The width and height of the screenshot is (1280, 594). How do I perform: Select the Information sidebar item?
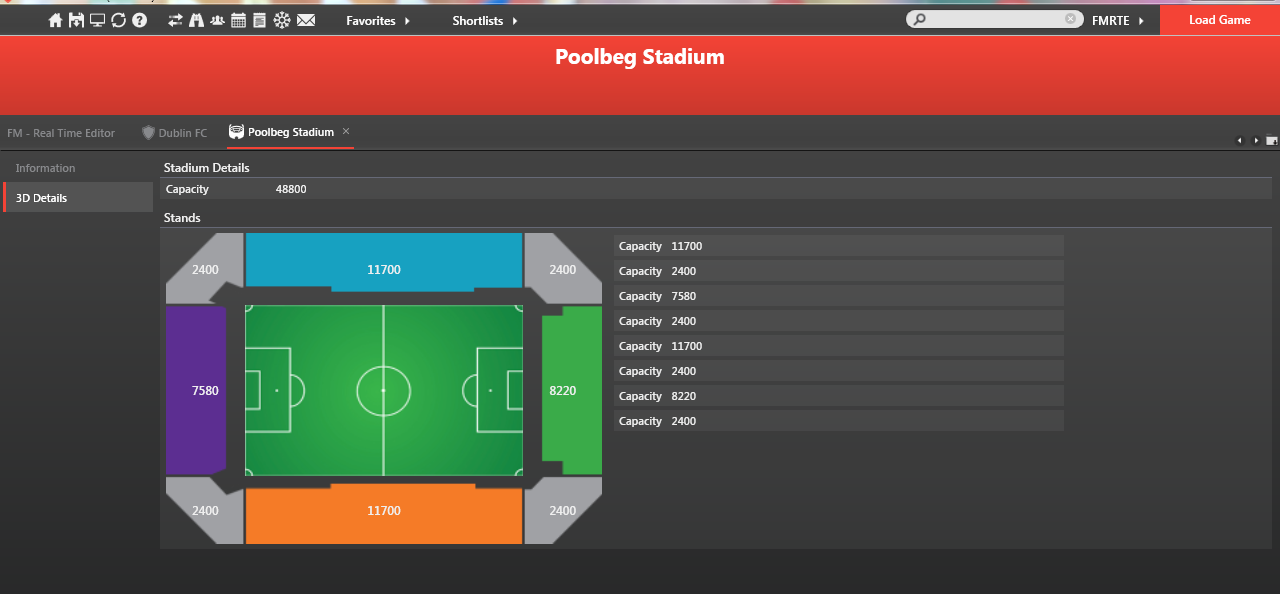(x=46, y=168)
